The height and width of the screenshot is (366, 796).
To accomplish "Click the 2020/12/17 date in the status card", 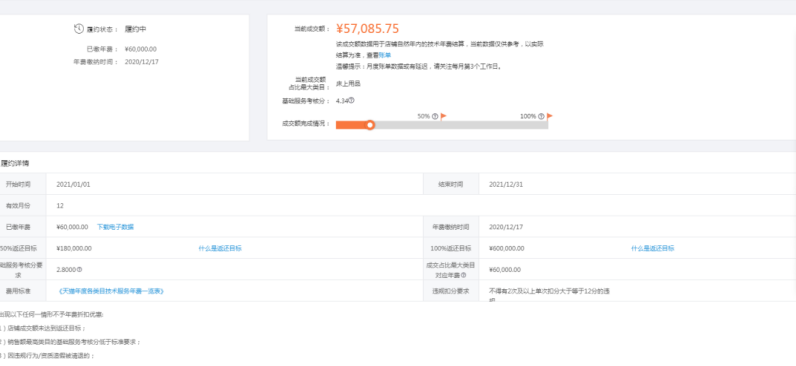I will click(x=142, y=61).
